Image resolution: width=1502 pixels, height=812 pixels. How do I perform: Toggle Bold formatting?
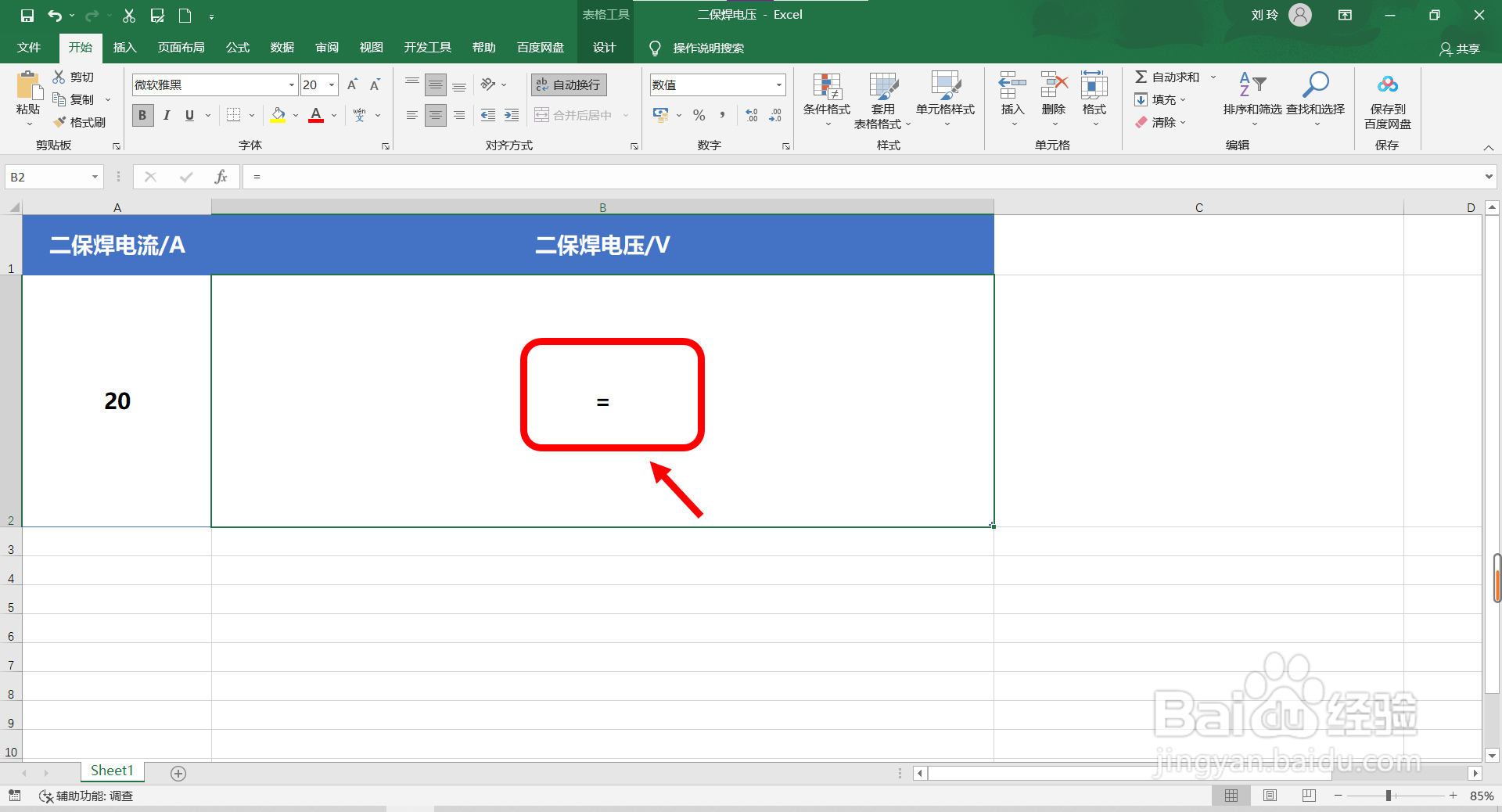point(142,115)
